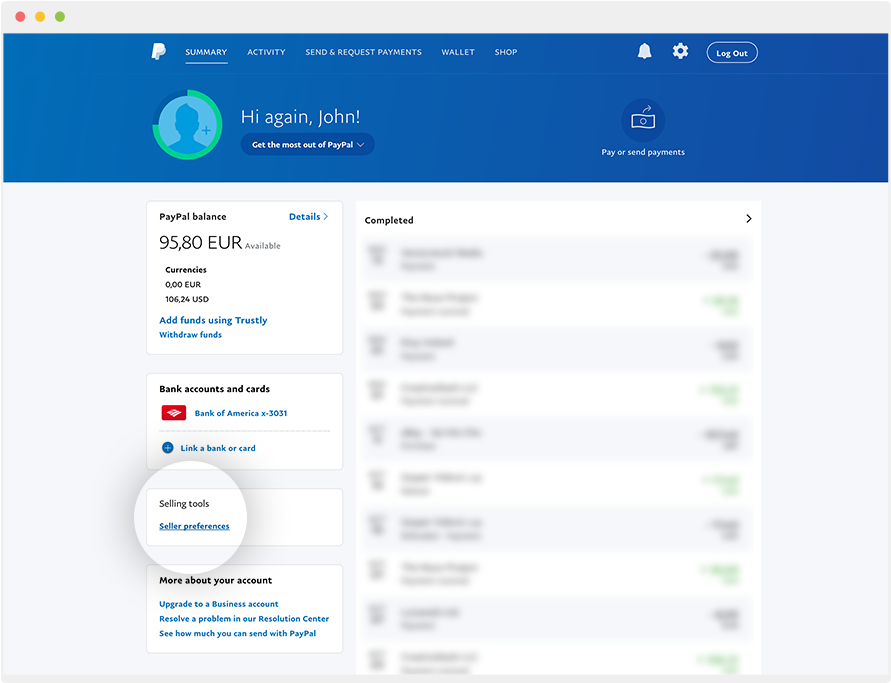
Task: Open settings with the gear icon
Action: click(680, 51)
